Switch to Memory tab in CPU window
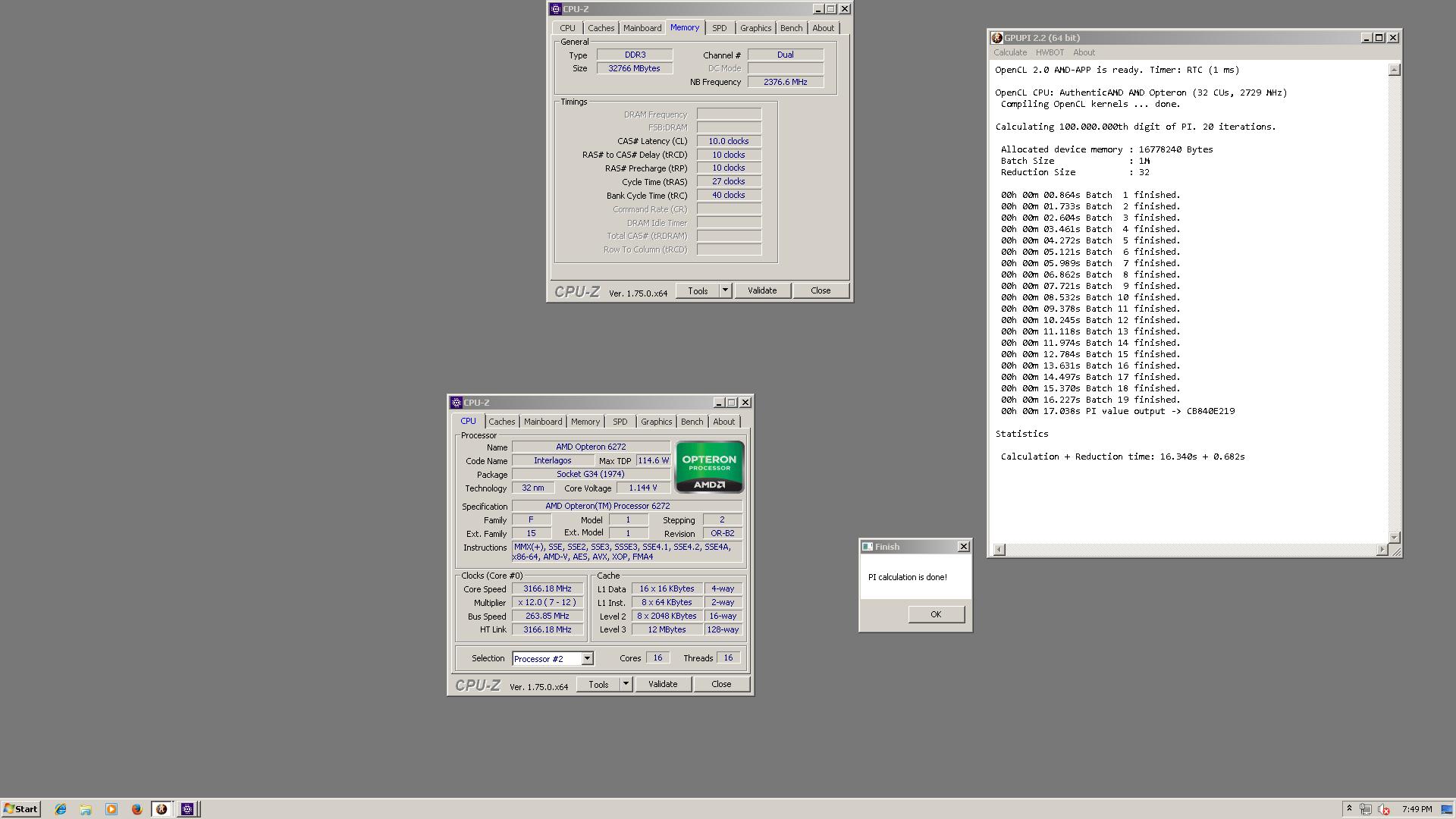Viewport: 1456px width, 819px height. pyautogui.click(x=585, y=422)
